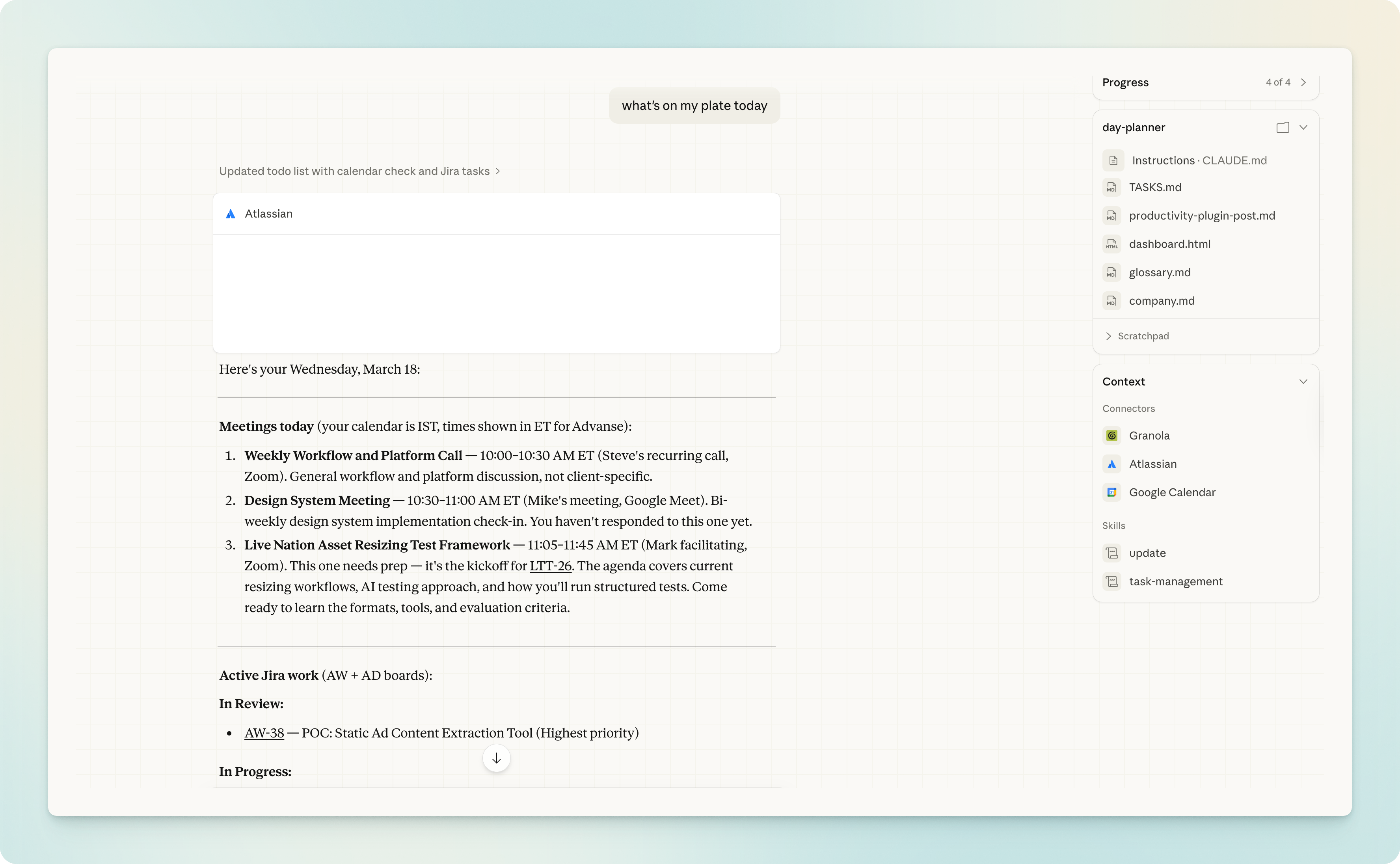Viewport: 1400px width, 864px height.
Task: Collapse the Context section
Action: tap(1303, 381)
